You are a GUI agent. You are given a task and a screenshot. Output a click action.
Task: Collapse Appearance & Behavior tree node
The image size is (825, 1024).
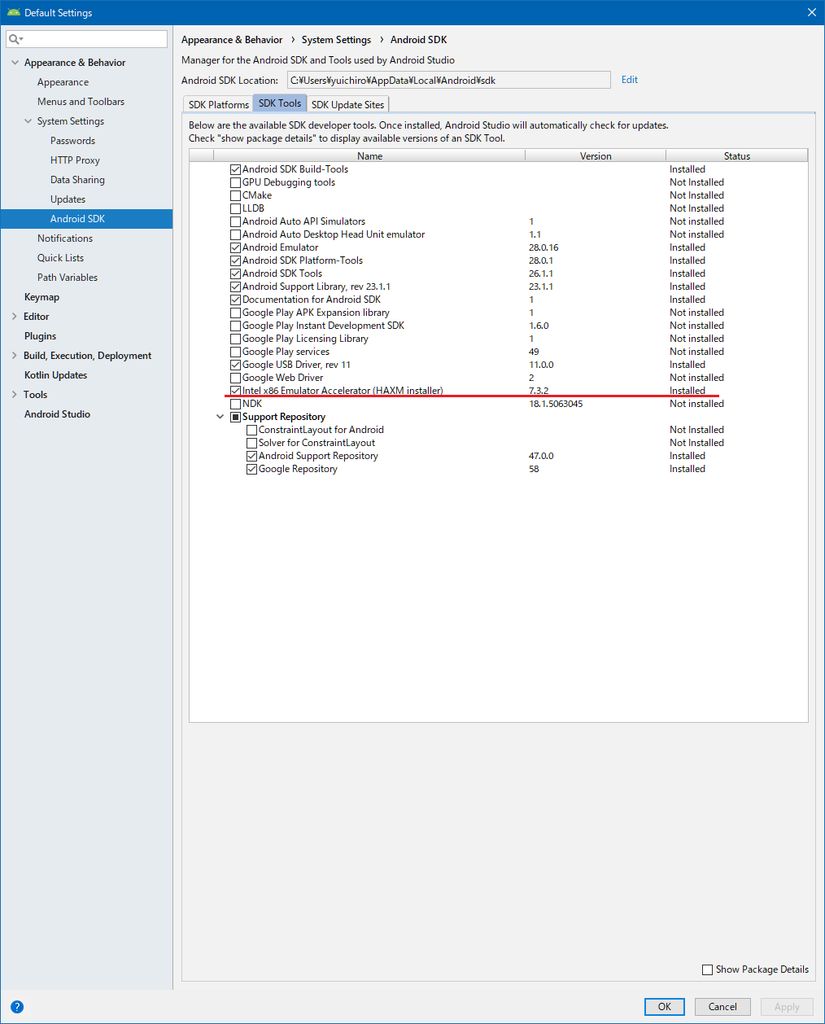(14, 63)
